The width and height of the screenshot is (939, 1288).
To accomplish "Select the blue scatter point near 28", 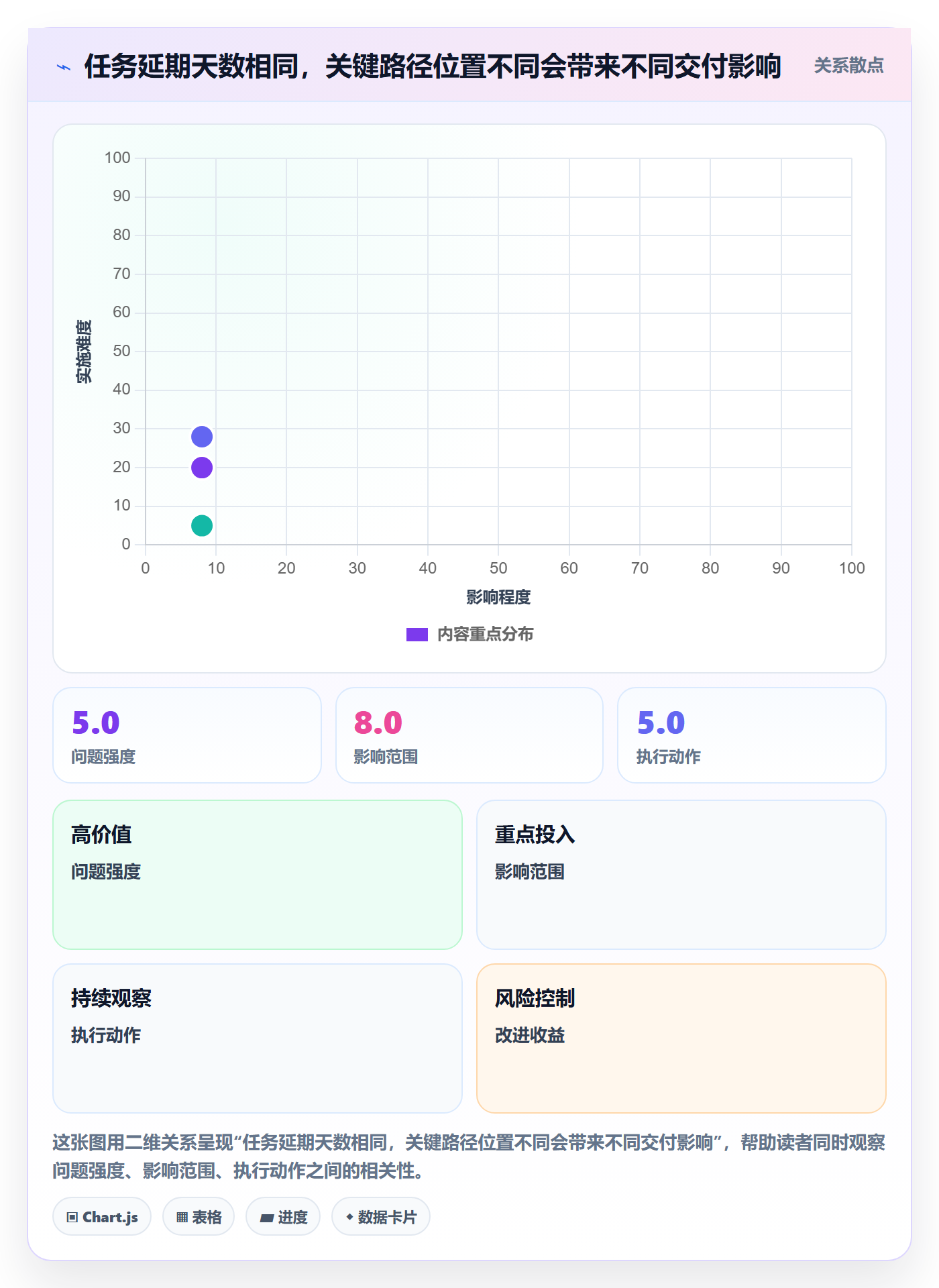I will (202, 437).
